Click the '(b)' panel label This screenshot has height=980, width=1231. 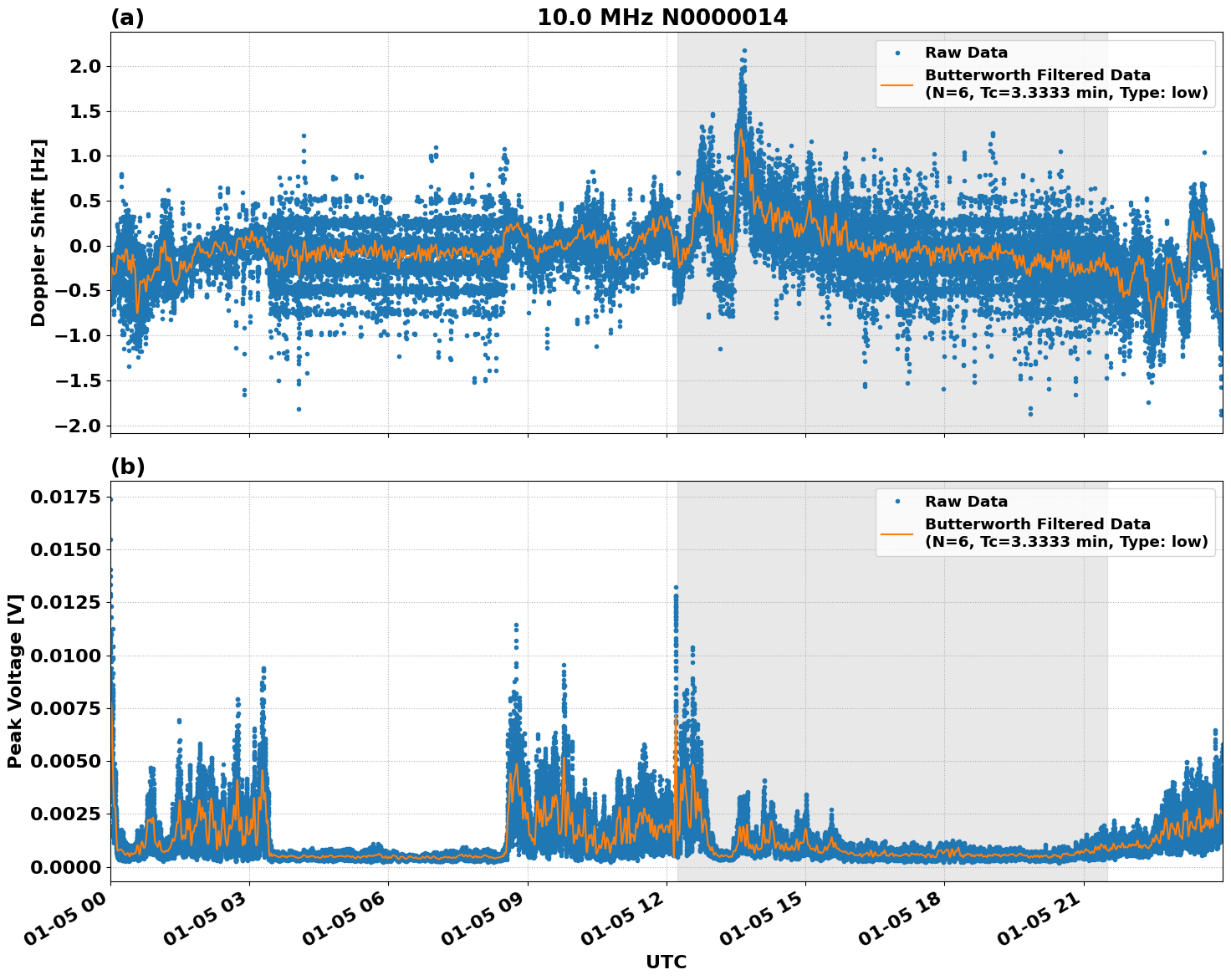(128, 467)
